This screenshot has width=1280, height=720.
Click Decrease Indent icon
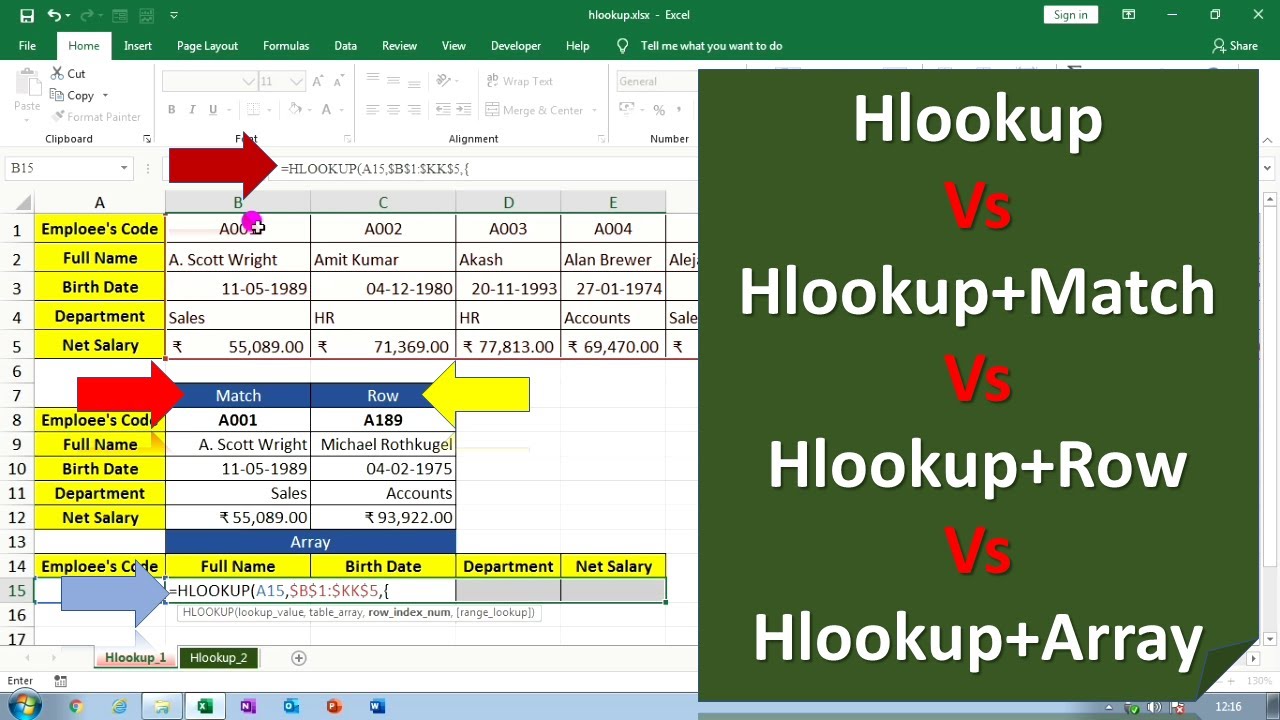tap(440, 110)
